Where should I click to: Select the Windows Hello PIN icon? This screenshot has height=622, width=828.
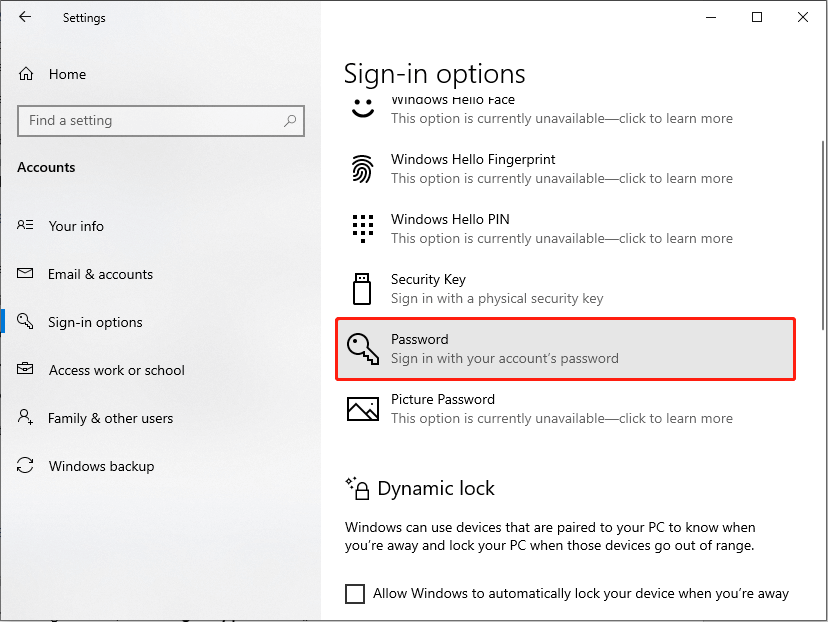[x=361, y=228]
